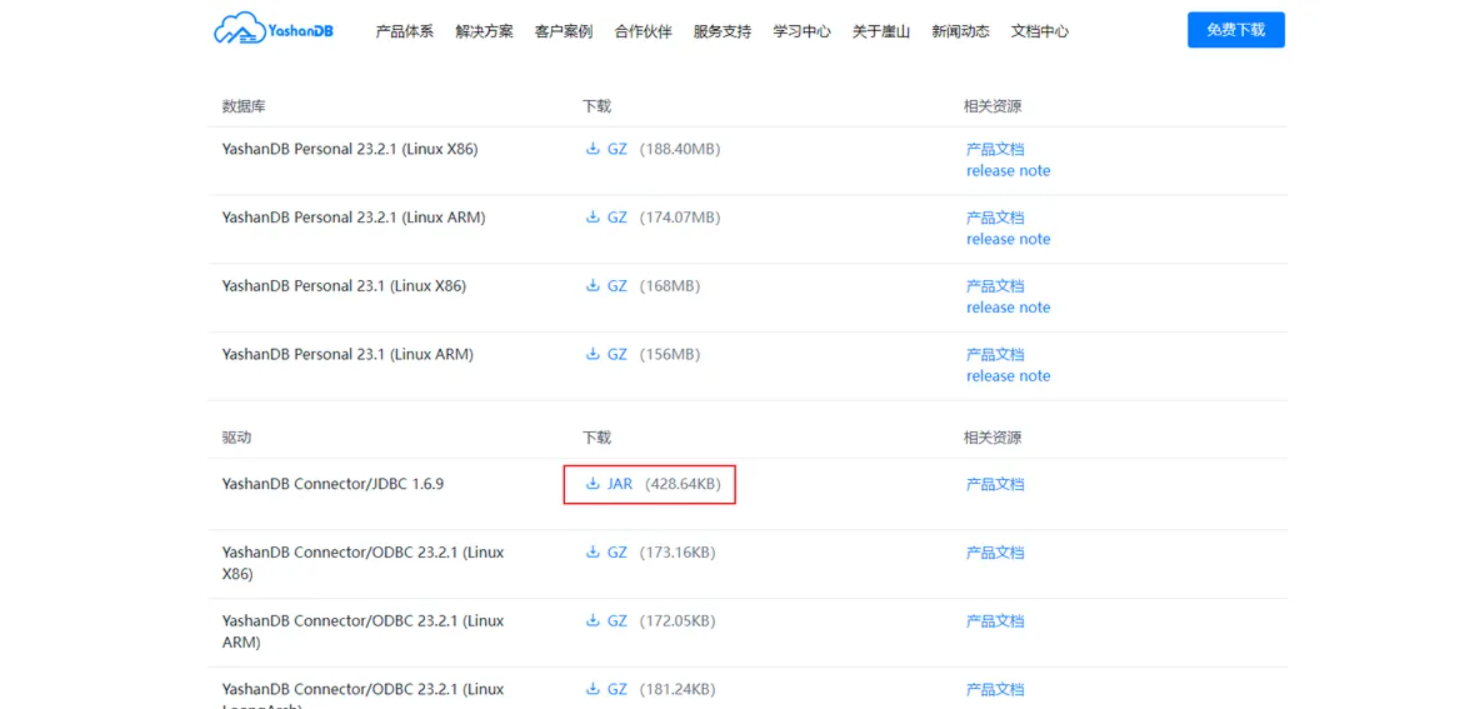Viewport: 1472px width, 709px height.
Task: Click the file size text (428.64KB)
Action: pos(683,484)
